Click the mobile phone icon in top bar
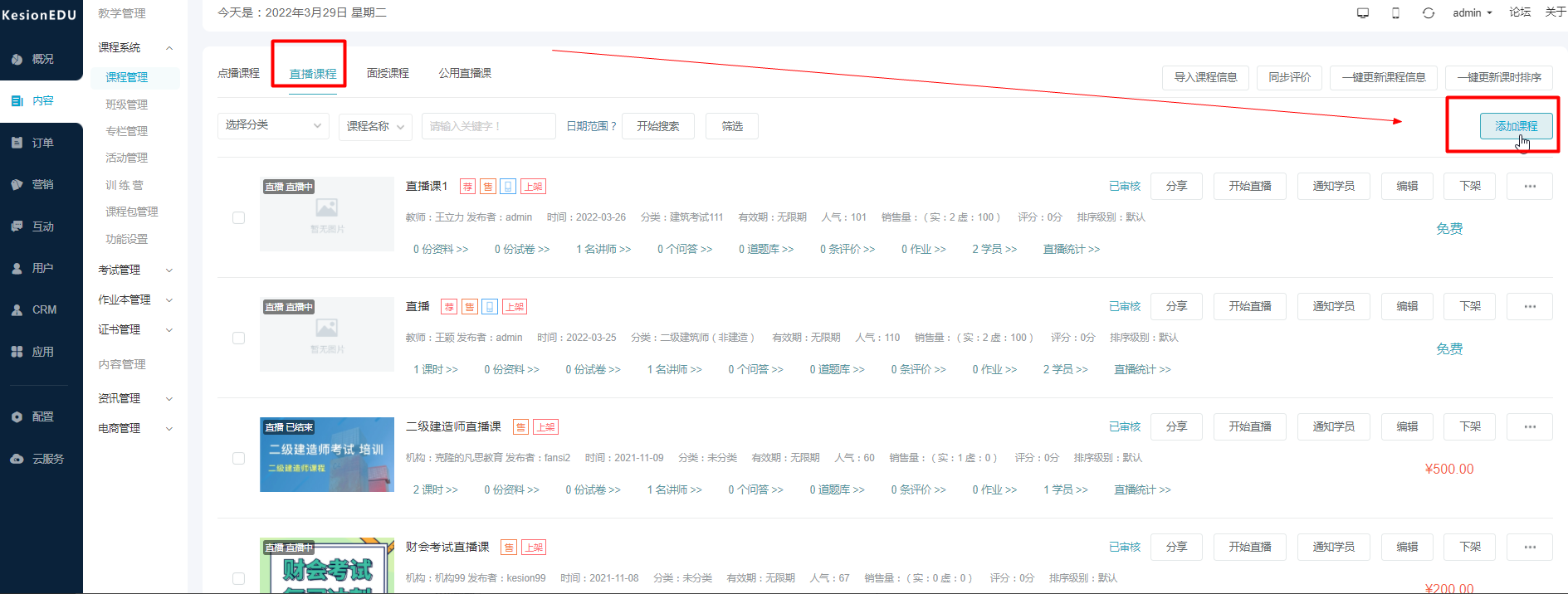Screen dimensions: 1568x594 (1395, 13)
